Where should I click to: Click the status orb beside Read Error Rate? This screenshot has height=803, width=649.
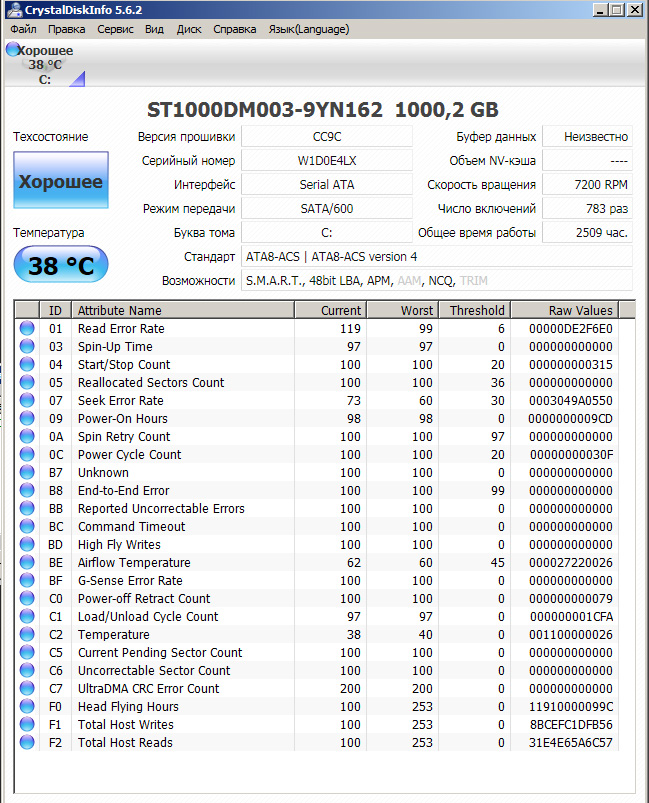coord(27,329)
